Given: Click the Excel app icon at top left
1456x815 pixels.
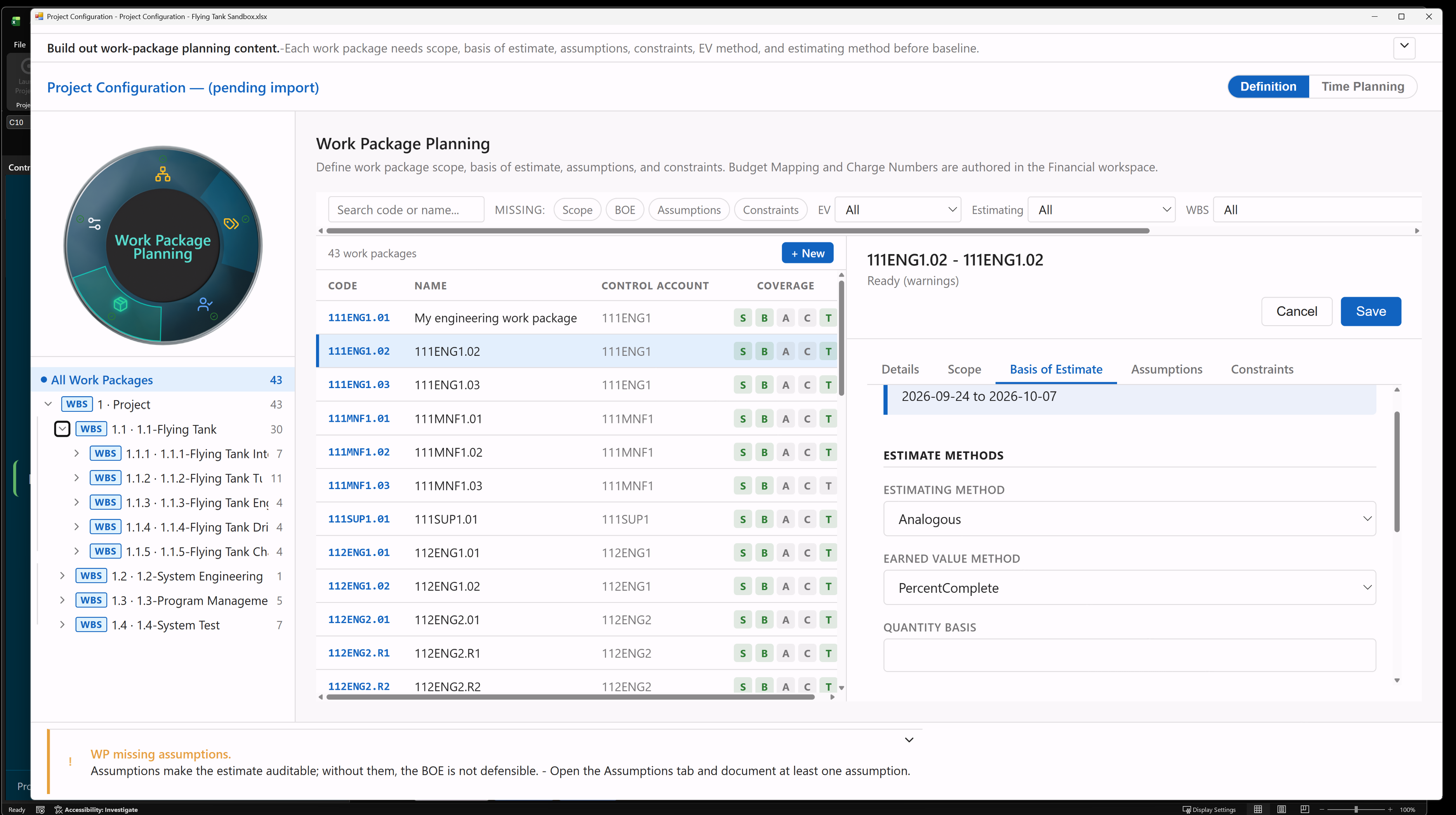Looking at the screenshot, I should click(16, 21).
